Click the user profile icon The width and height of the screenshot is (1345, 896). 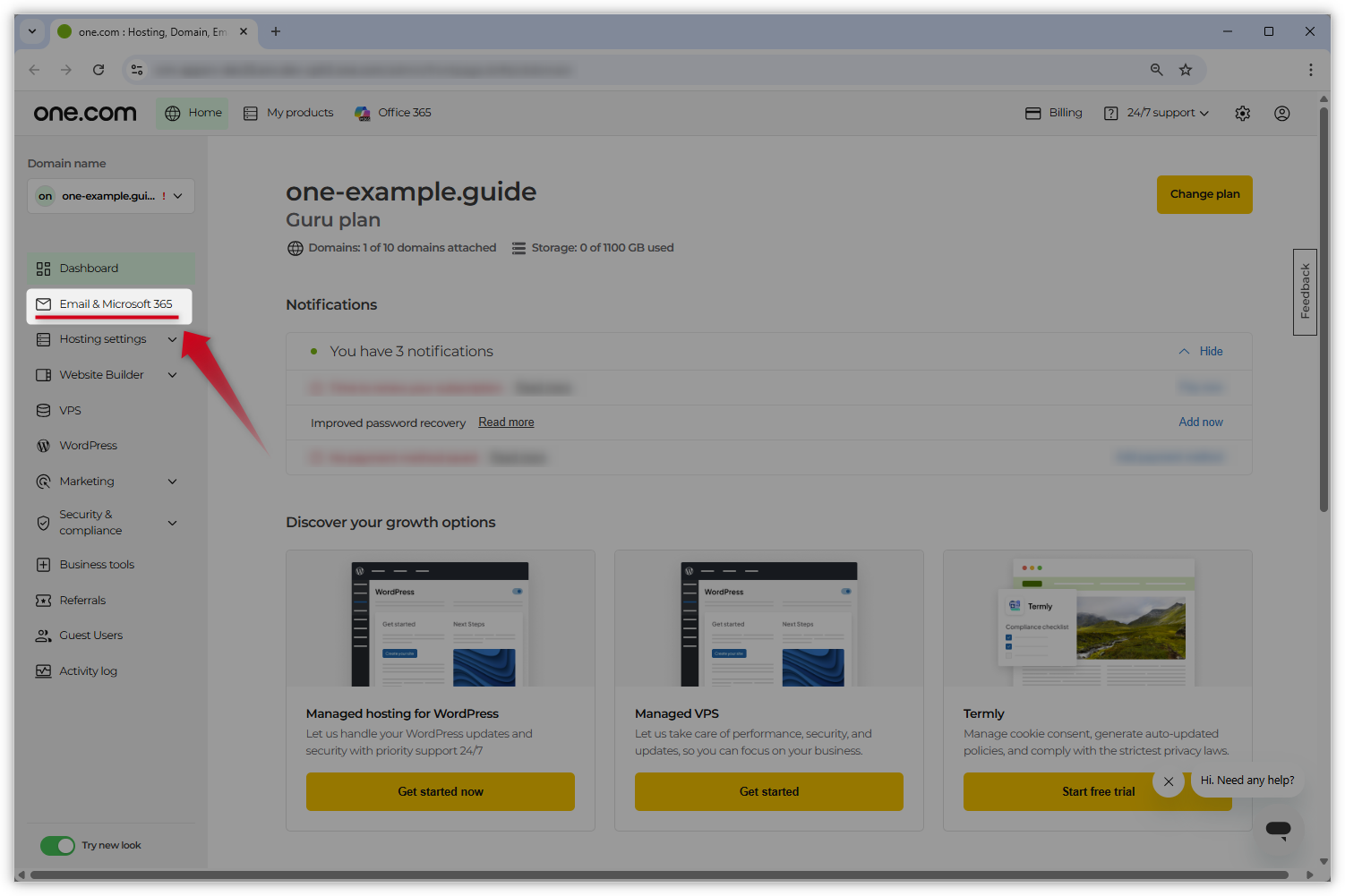tap(1281, 114)
